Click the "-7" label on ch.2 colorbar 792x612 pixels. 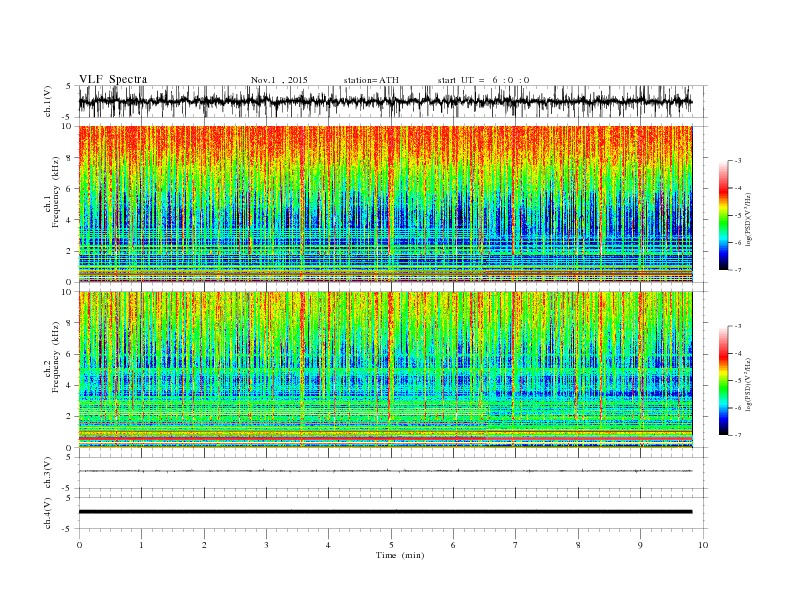738,435
